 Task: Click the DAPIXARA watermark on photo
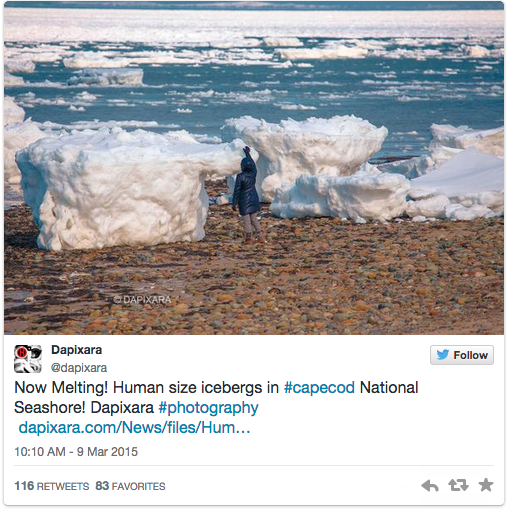[x=142, y=300]
